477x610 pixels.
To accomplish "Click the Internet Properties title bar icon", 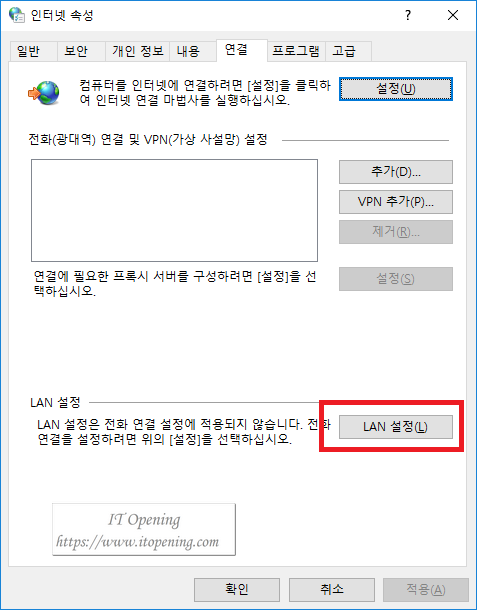I will click(x=16, y=15).
